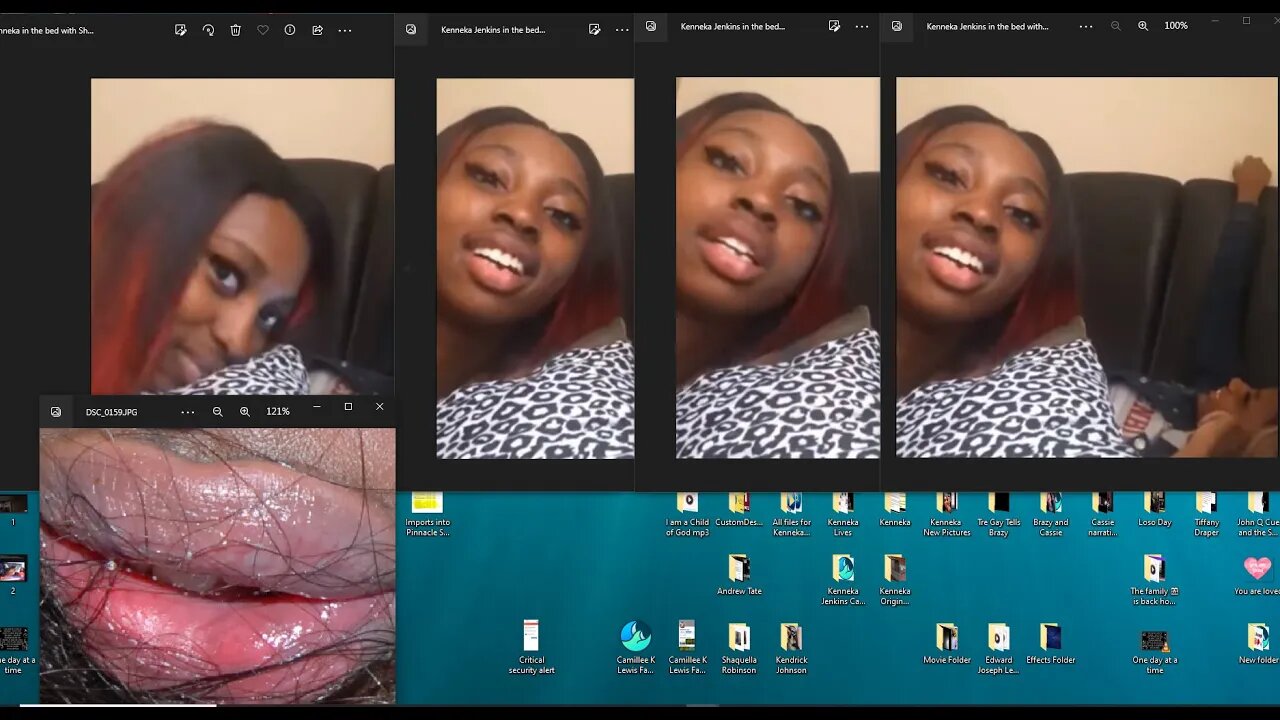Click the close-up image in the DSC_0159.JPG window
Image resolution: width=1280 pixels, height=720 pixels.
click(217, 566)
